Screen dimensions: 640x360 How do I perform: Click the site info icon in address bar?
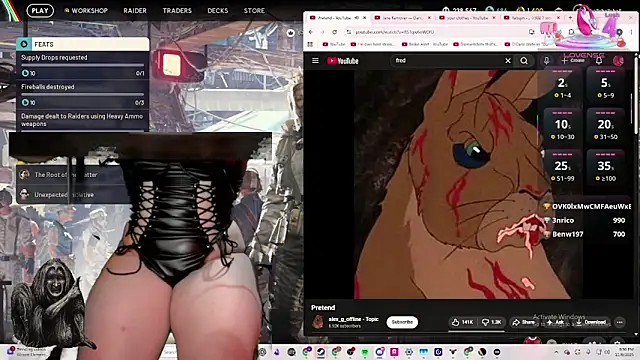click(349, 32)
